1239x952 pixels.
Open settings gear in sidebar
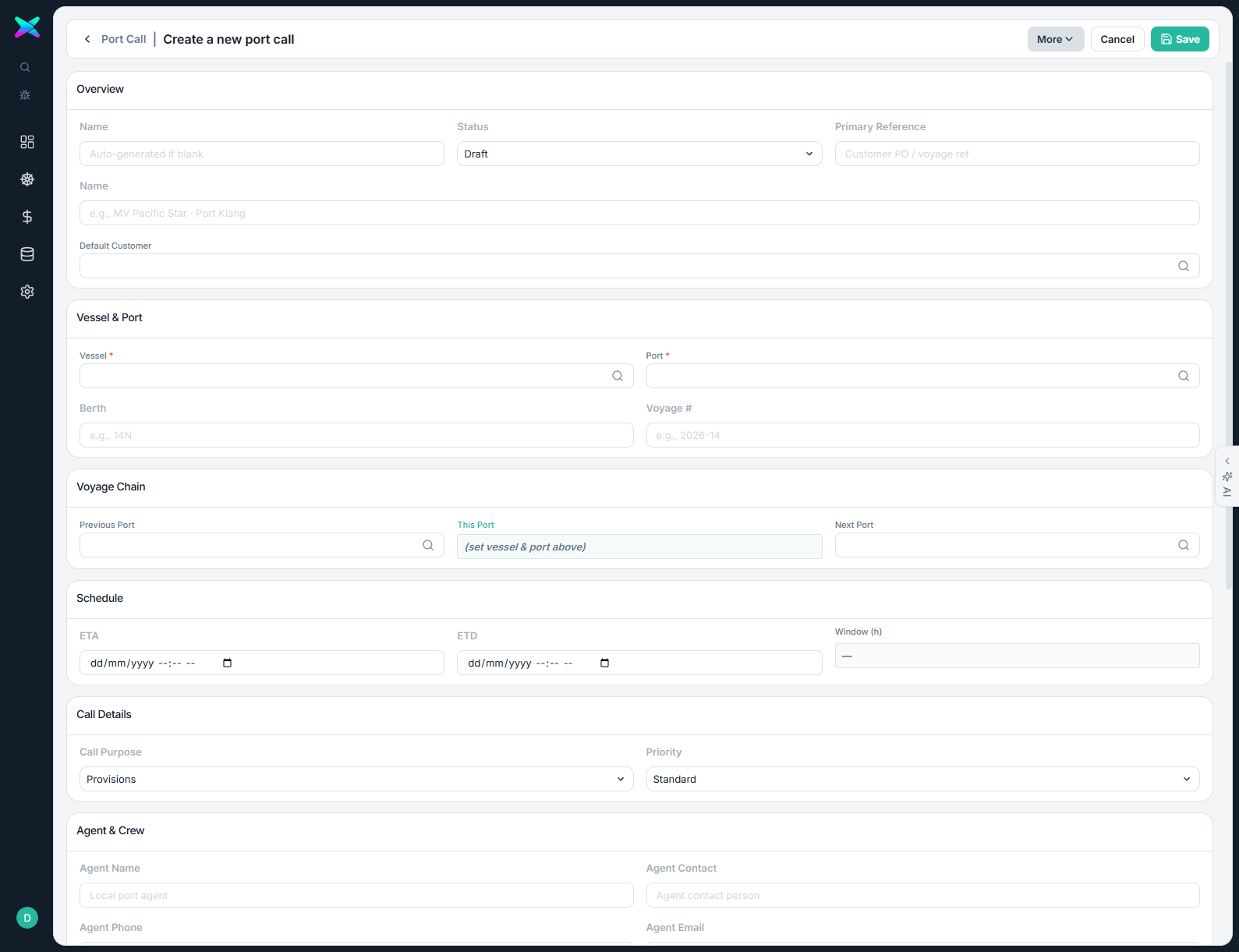(x=27, y=292)
